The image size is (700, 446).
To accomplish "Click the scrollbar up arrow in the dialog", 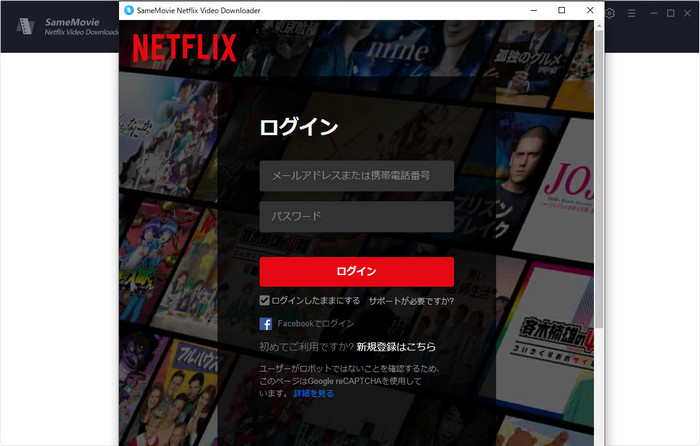I will tap(599, 28).
